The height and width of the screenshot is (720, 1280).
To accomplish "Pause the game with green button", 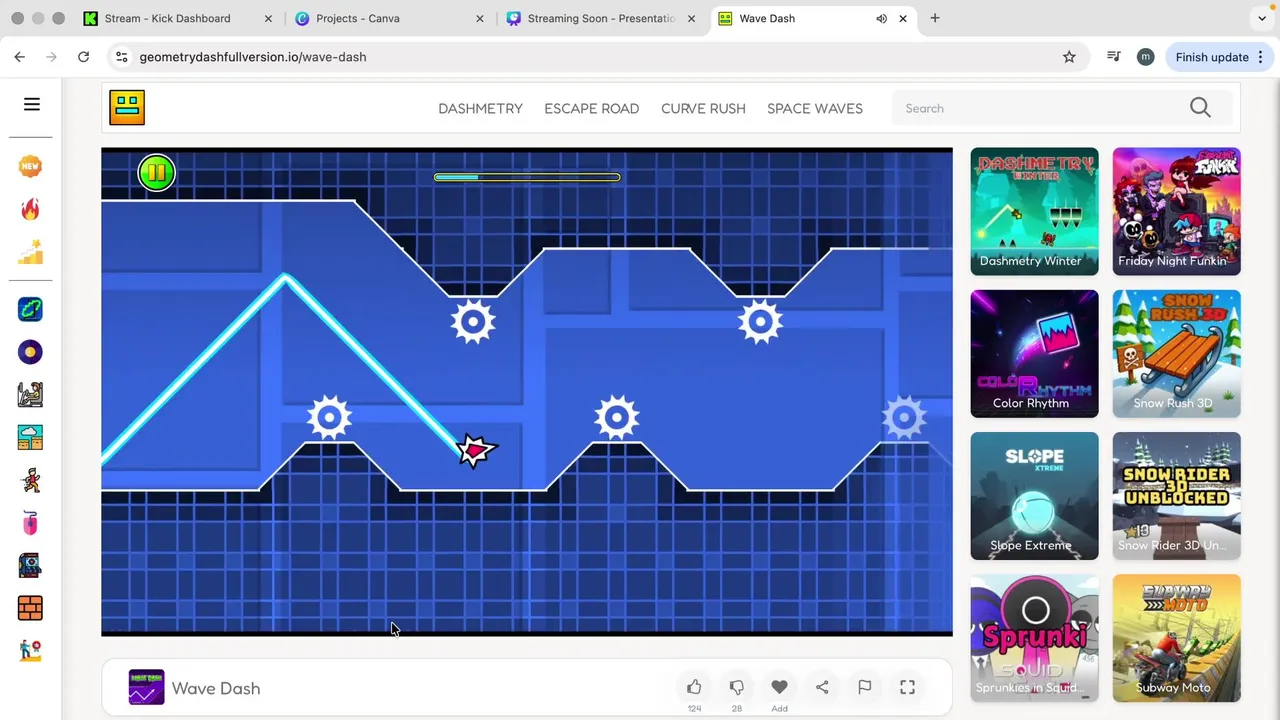I will pyautogui.click(x=156, y=173).
